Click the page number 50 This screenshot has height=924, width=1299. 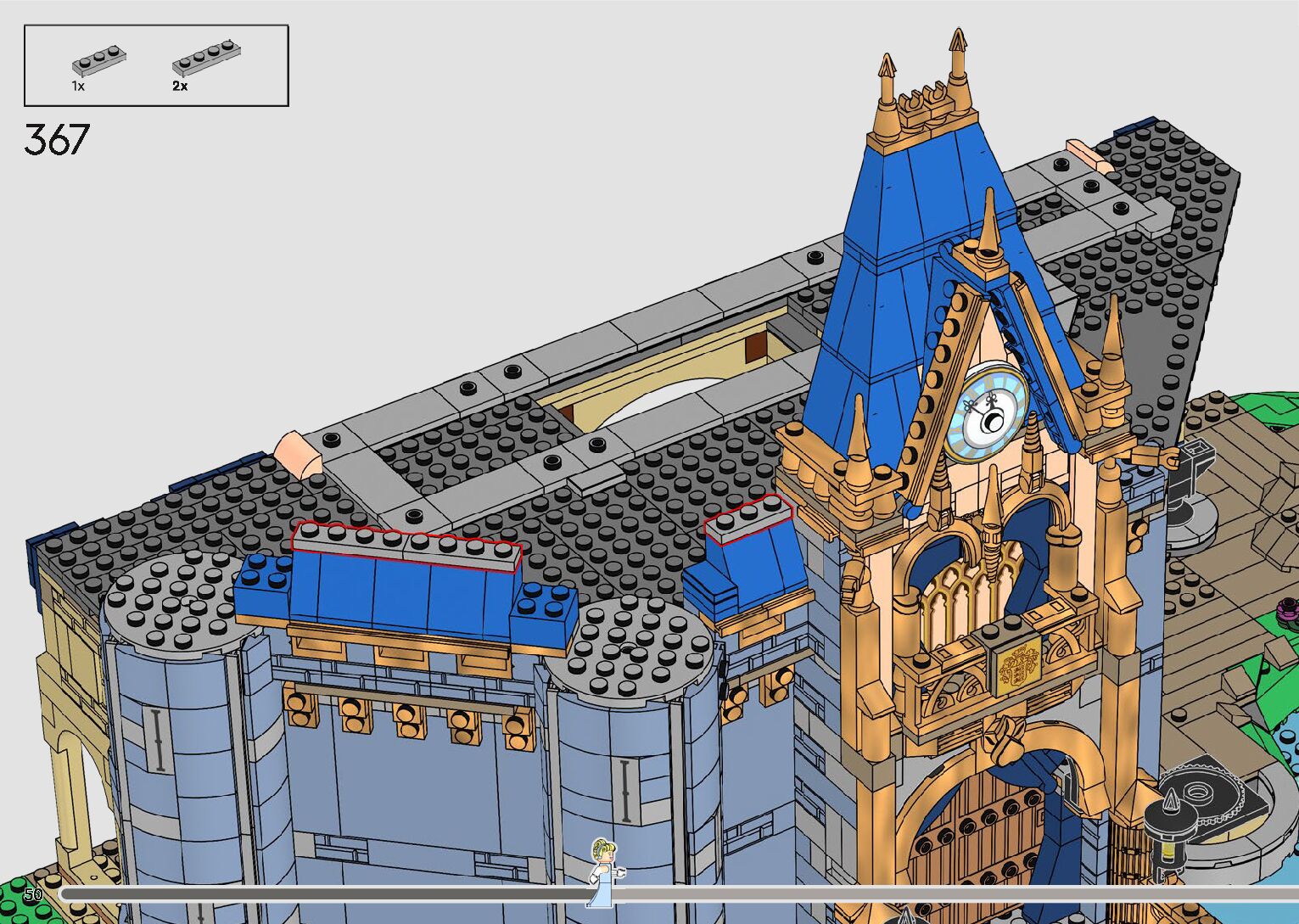33,894
